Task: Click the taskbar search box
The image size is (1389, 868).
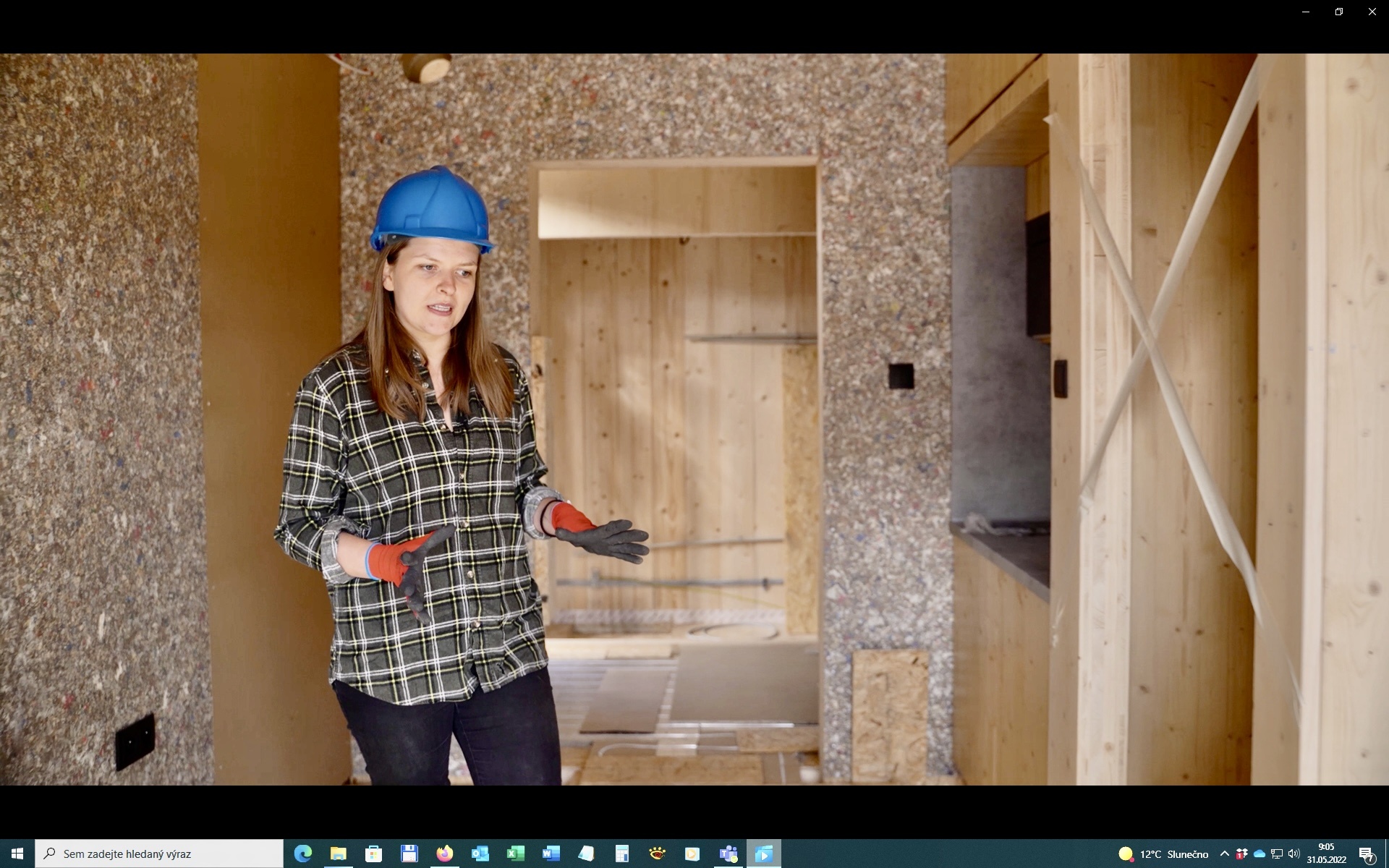Action: 159,854
